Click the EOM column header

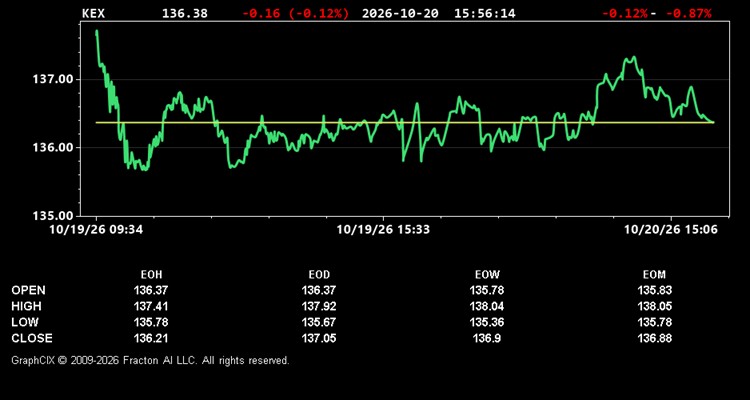click(654, 275)
